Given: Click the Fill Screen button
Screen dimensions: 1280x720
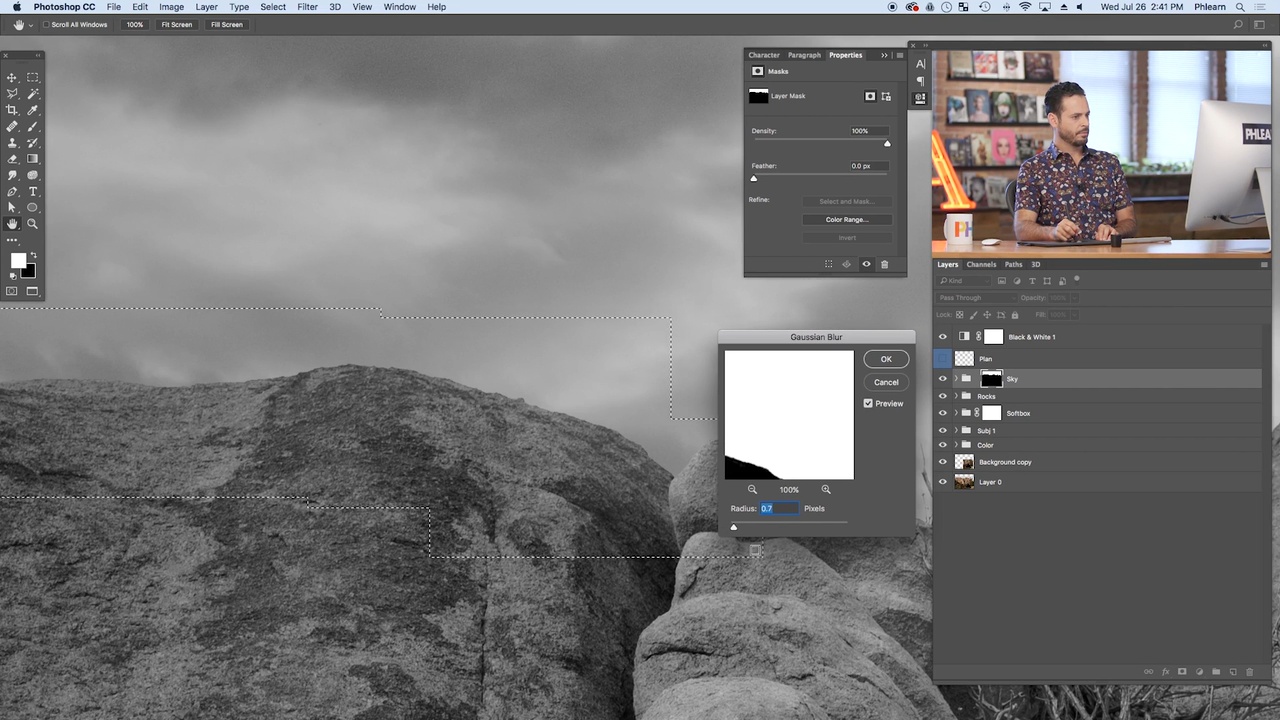Looking at the screenshot, I should pyautogui.click(x=227, y=24).
